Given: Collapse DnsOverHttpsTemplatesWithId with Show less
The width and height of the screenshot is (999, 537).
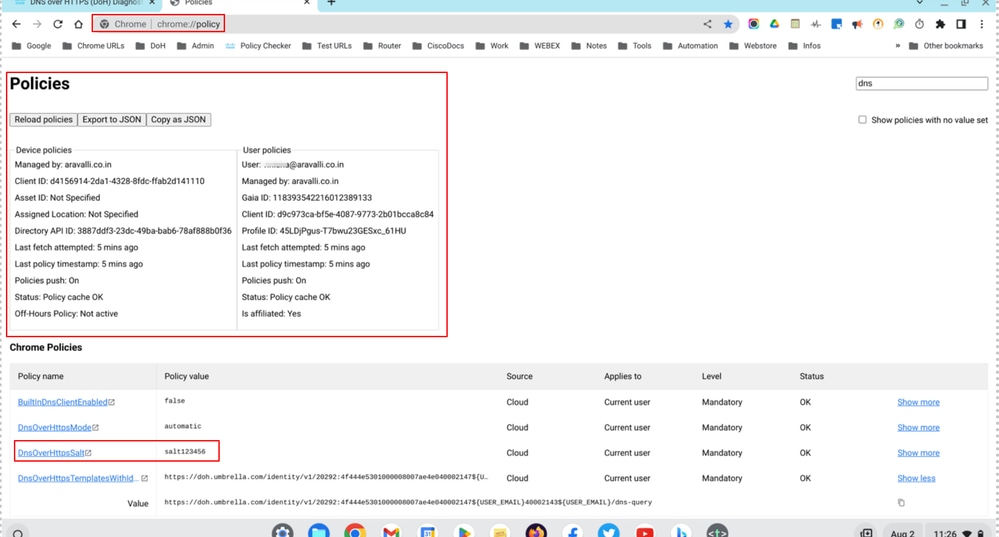Looking at the screenshot, I should pyautogui.click(x=916, y=478).
